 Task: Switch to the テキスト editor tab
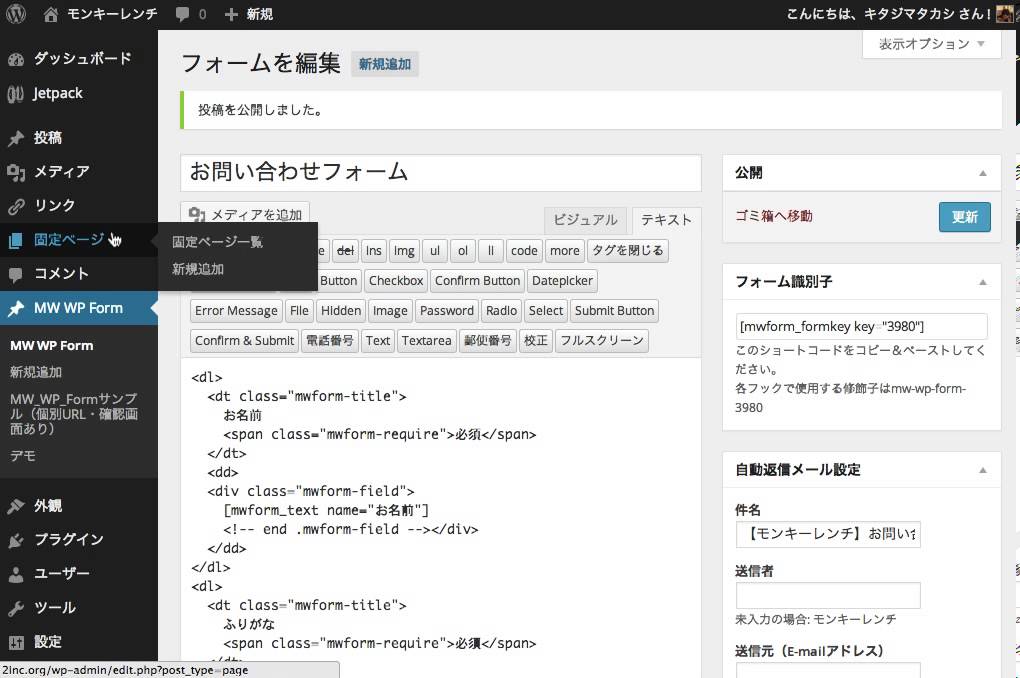coord(666,220)
